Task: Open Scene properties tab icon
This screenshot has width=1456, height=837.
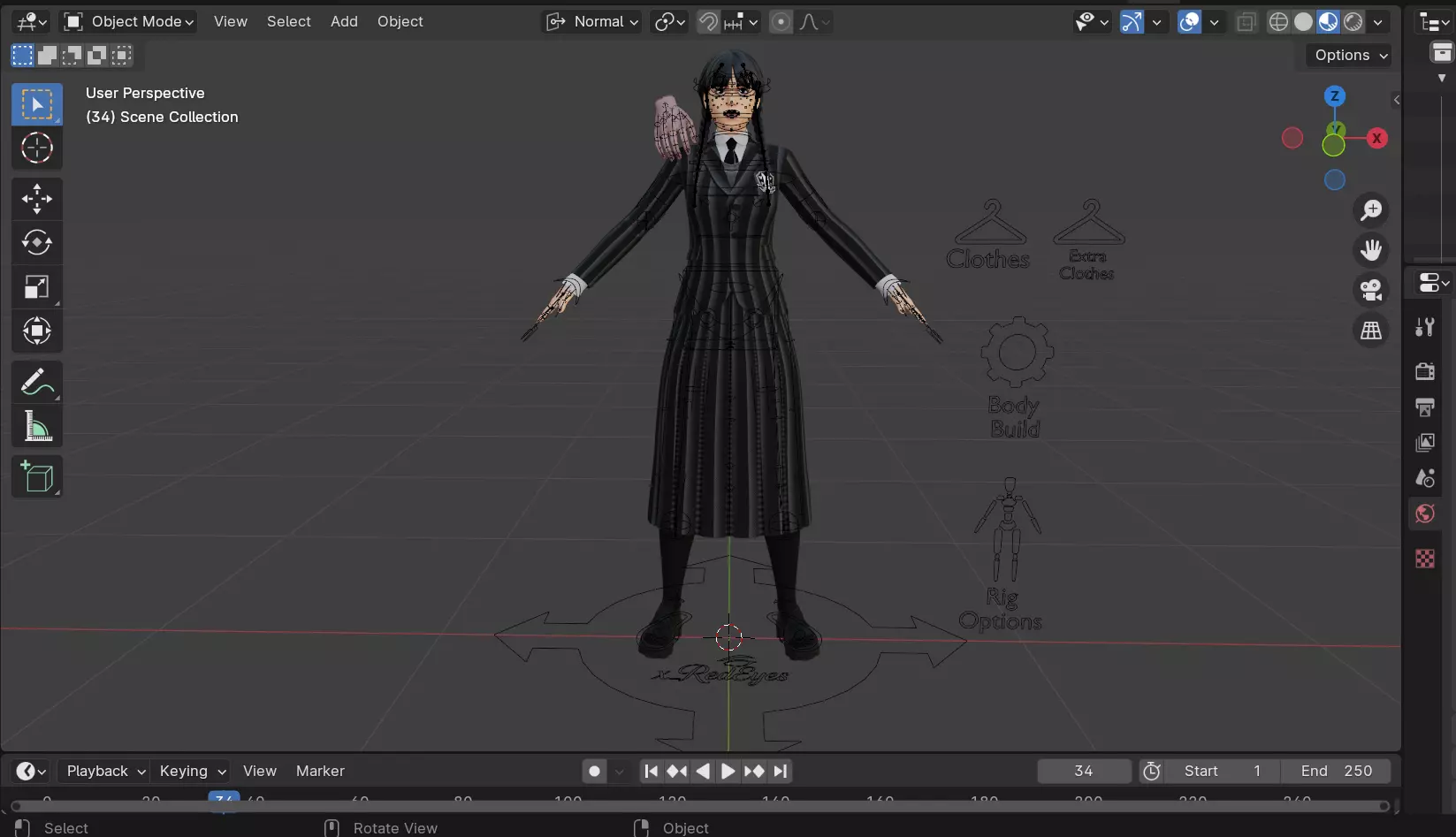Action: [1425, 478]
